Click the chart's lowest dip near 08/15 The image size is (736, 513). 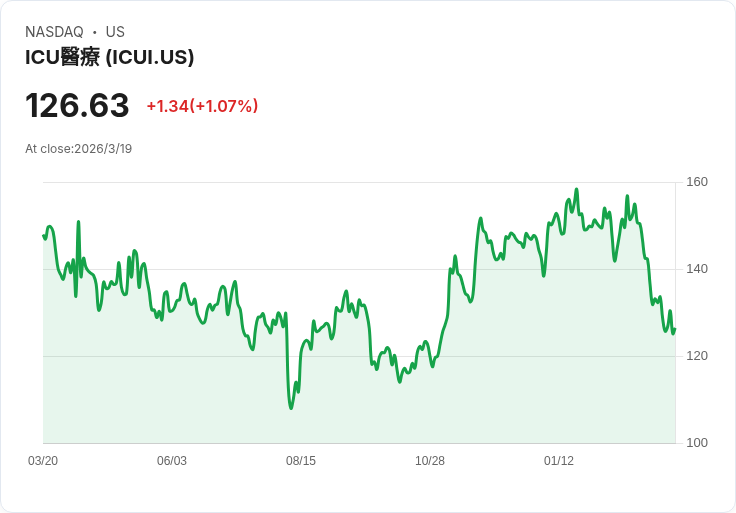(x=291, y=408)
